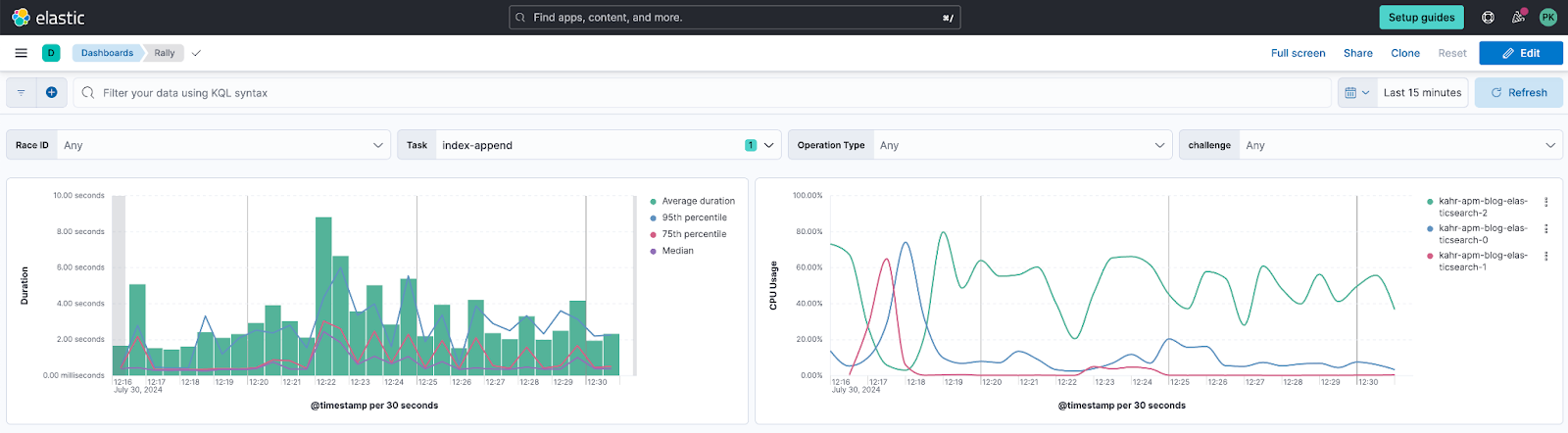This screenshot has width=1568, height=433.
Task: Open options for kahr-apm-blog-elasticsearch-2 legend item
Action: coord(1546,202)
